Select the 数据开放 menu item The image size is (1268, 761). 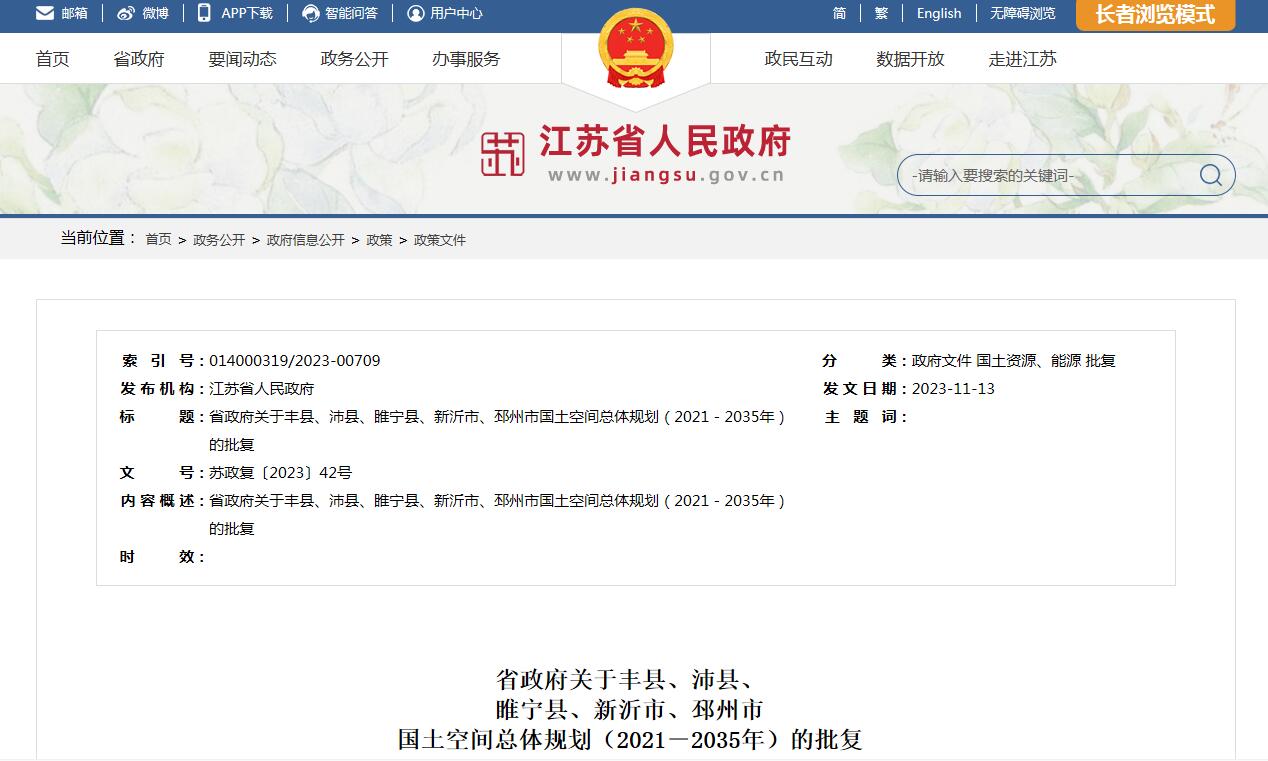pyautogui.click(x=910, y=59)
